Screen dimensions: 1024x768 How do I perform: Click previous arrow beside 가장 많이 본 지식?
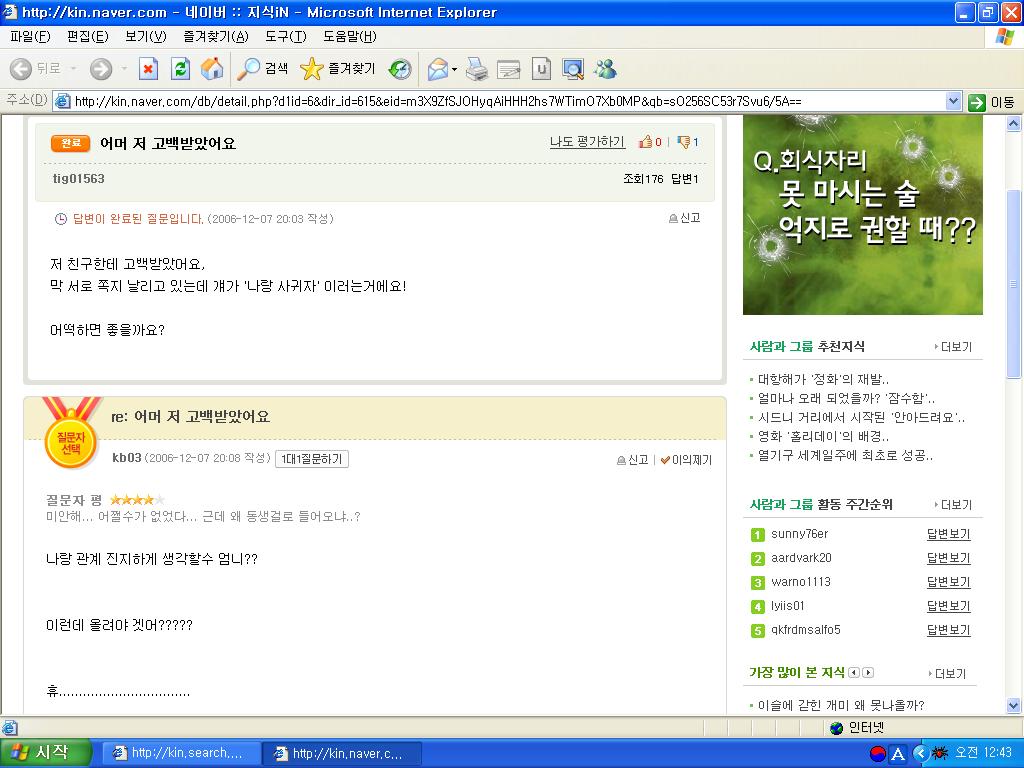click(854, 673)
